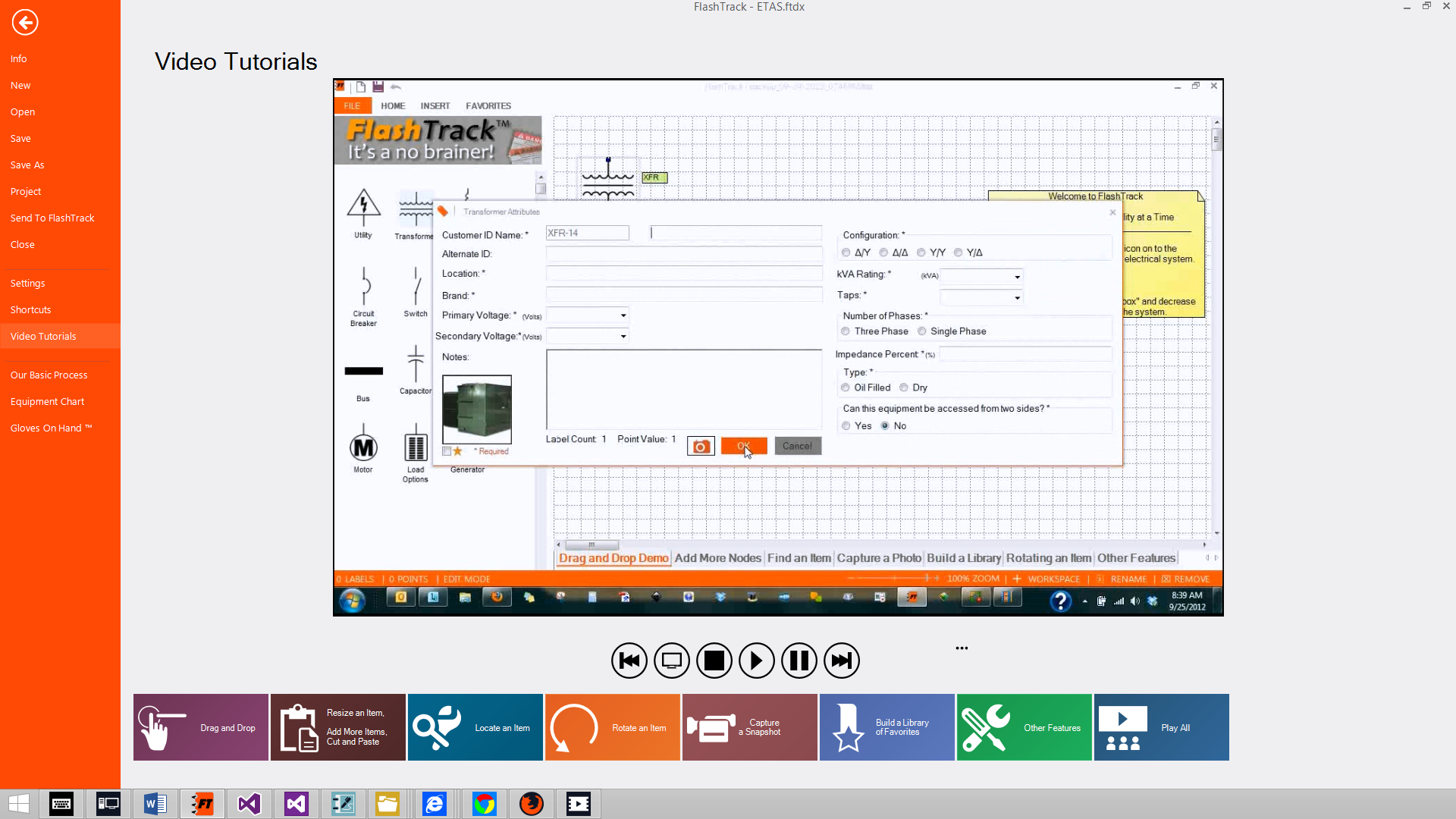Screen dimensions: 1456x819
Task: Click Cancel in Transformer Attributes dialog
Action: coord(798,446)
